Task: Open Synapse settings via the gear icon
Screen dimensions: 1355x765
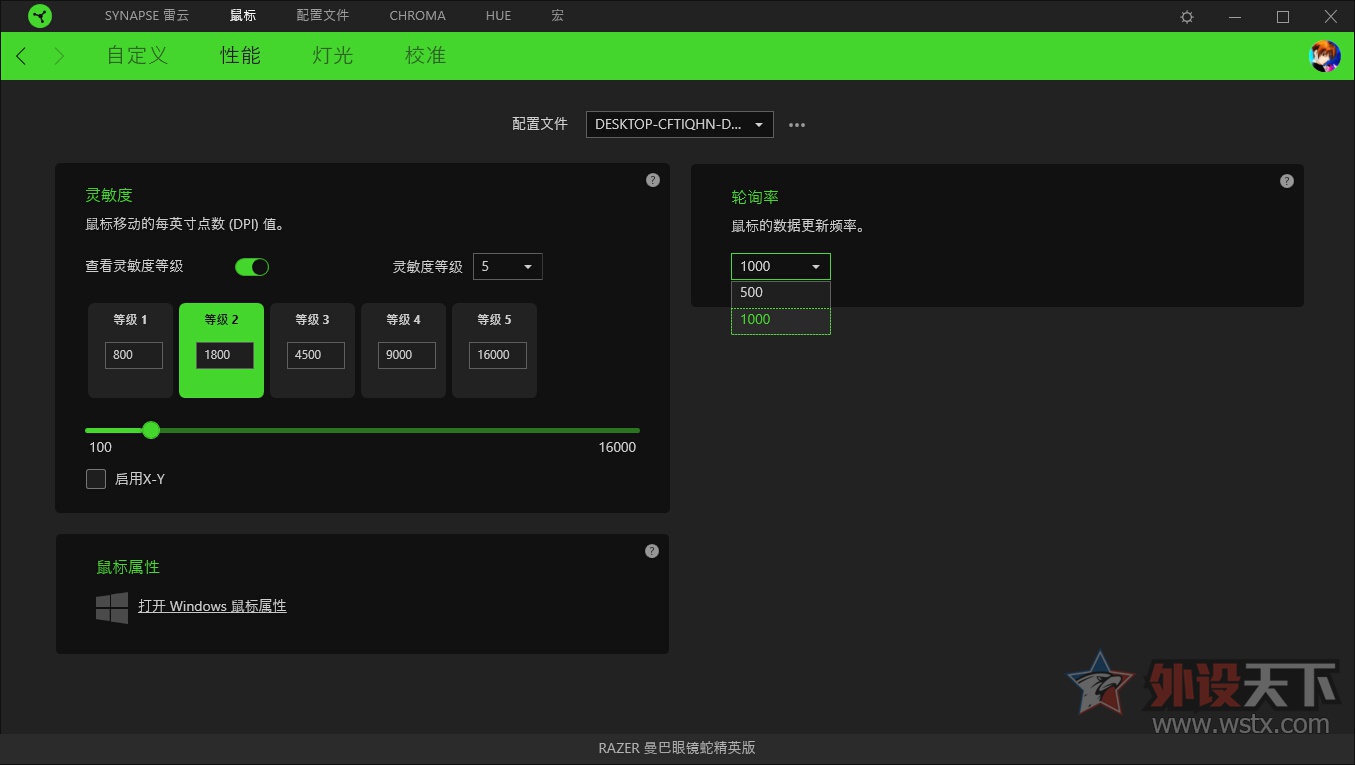Action: pos(1185,16)
